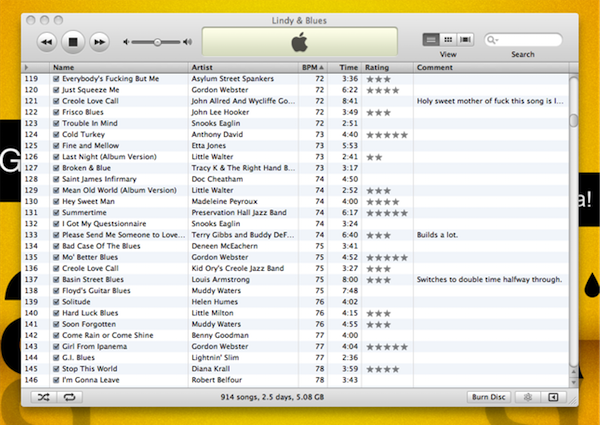Image resolution: width=600 pixels, height=425 pixels.
Task: Click artist Madeleine Peyroux
Action: [x=225, y=202]
